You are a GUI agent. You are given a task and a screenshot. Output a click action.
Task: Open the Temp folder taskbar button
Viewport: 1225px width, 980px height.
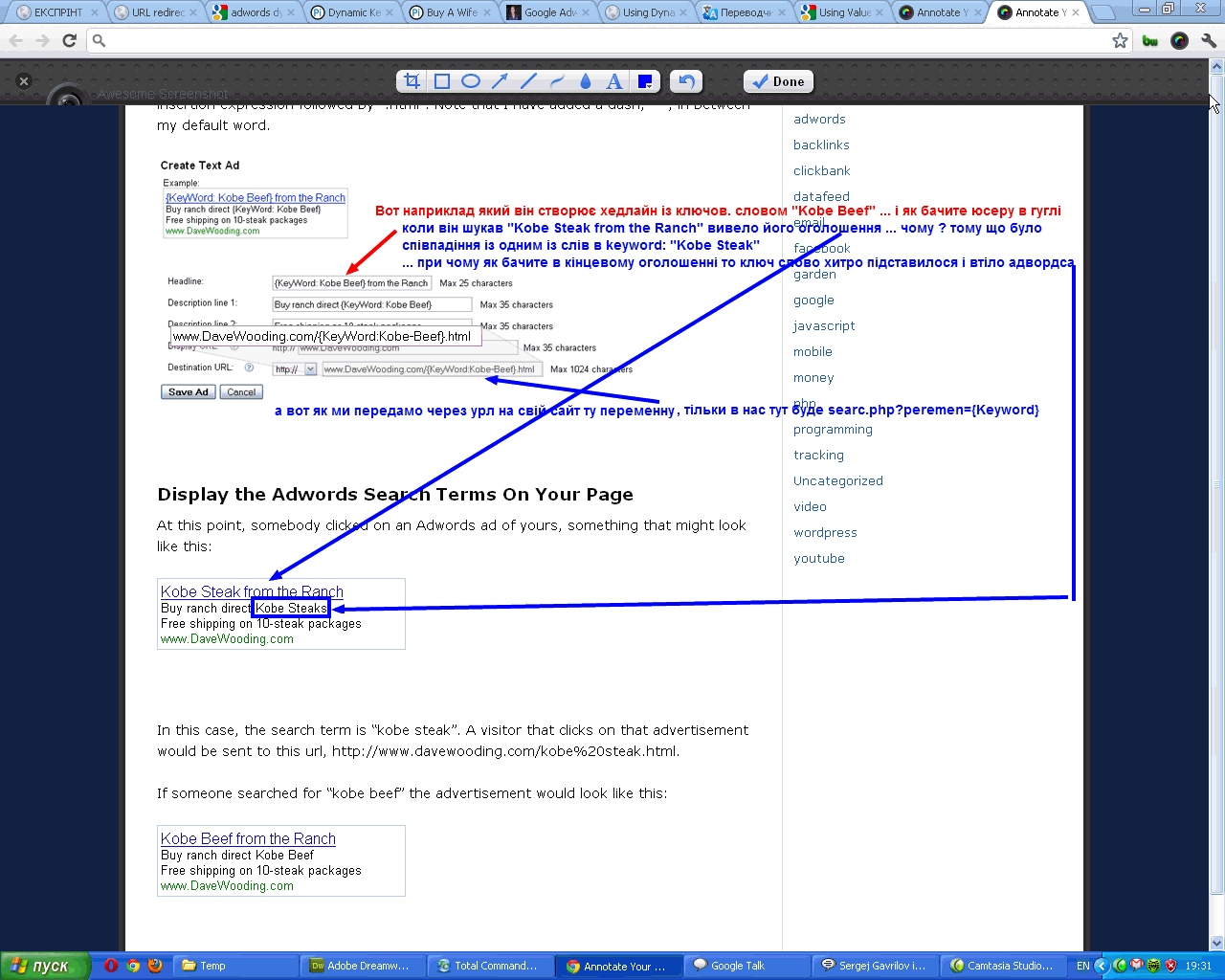click(236, 966)
